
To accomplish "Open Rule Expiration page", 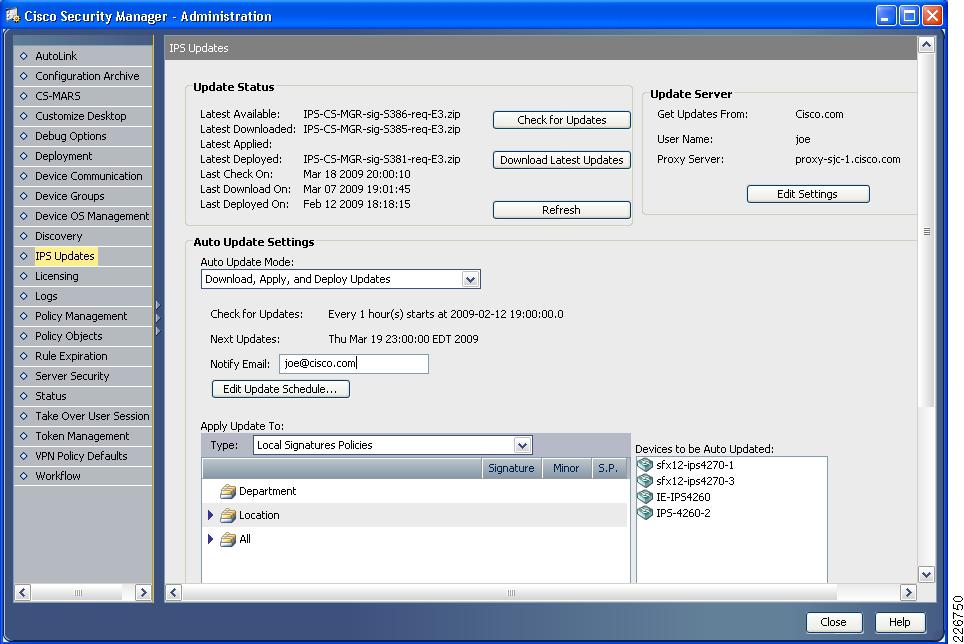I will pos(71,356).
